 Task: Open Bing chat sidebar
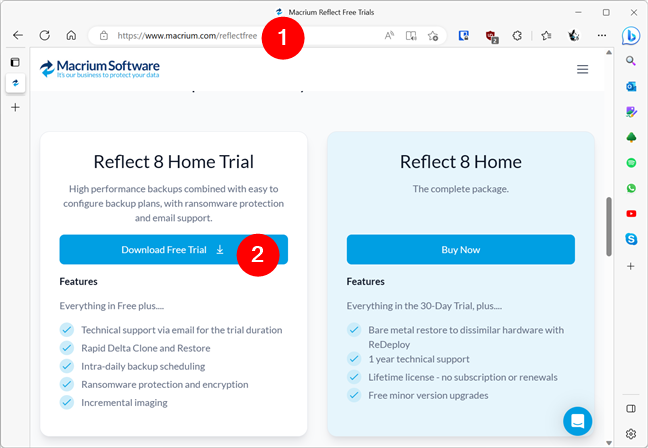point(631,36)
